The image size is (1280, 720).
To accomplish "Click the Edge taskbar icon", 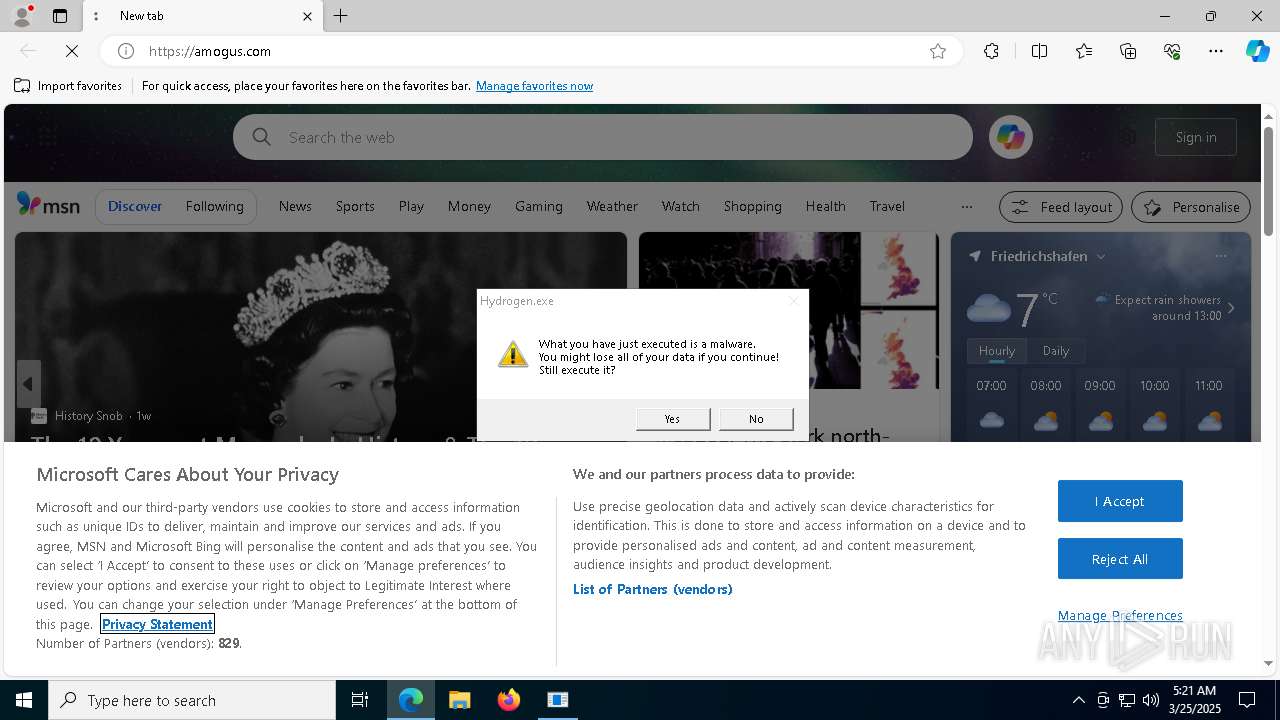I will coord(411,700).
